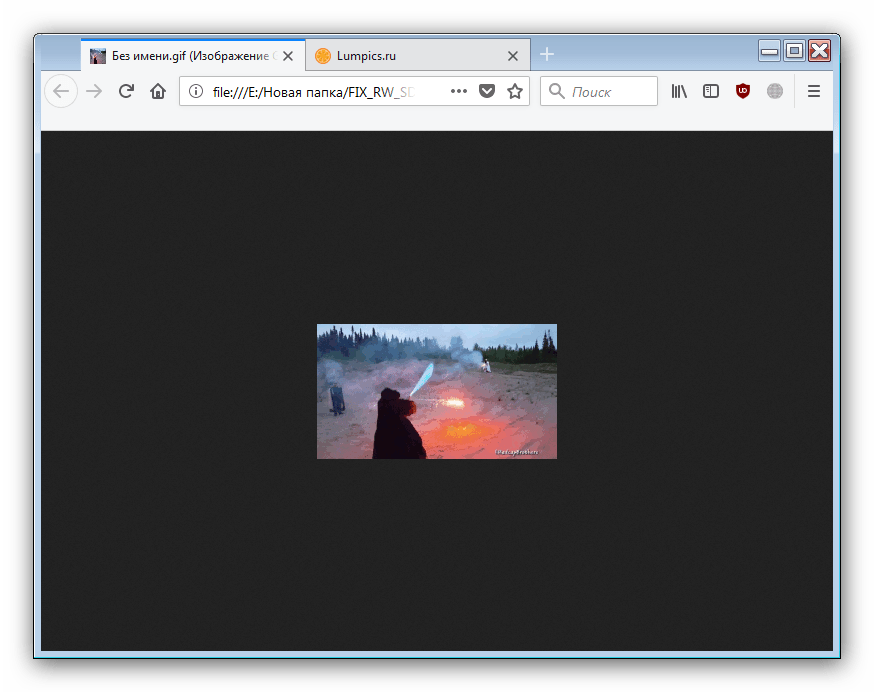The width and height of the screenshot is (874, 692).
Task: Close the browser window
Action: coord(819,51)
